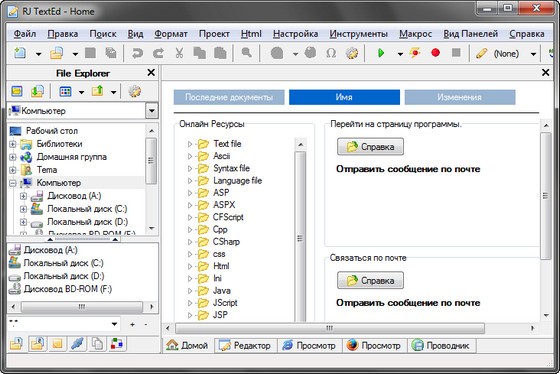
Task: Close the File Explorer panel
Action: tap(151, 73)
